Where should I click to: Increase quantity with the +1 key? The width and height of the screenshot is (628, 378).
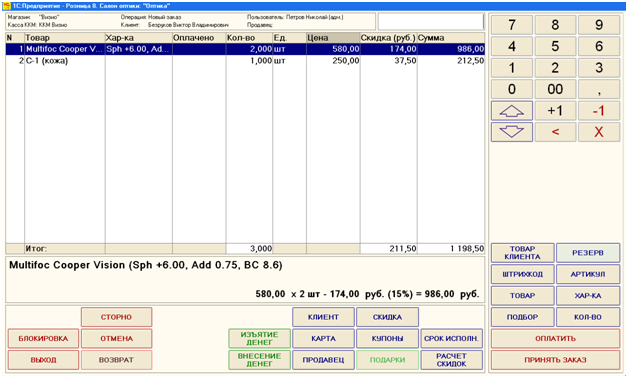555,111
